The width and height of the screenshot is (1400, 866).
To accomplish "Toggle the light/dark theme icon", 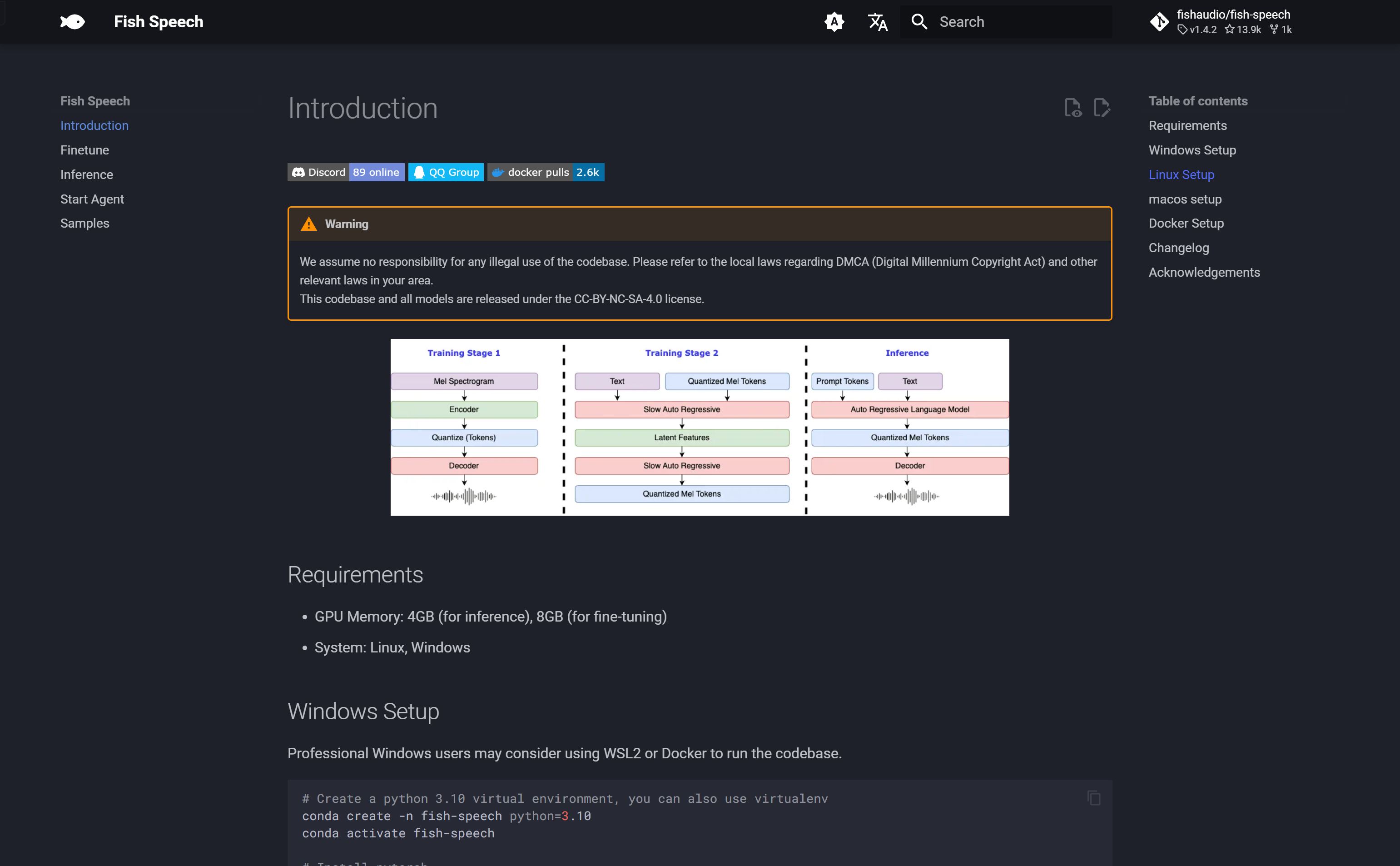I will point(834,22).
